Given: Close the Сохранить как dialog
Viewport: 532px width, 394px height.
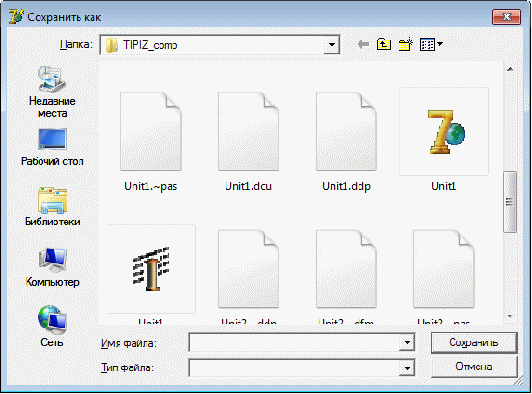Looking at the screenshot, I should click(506, 17).
